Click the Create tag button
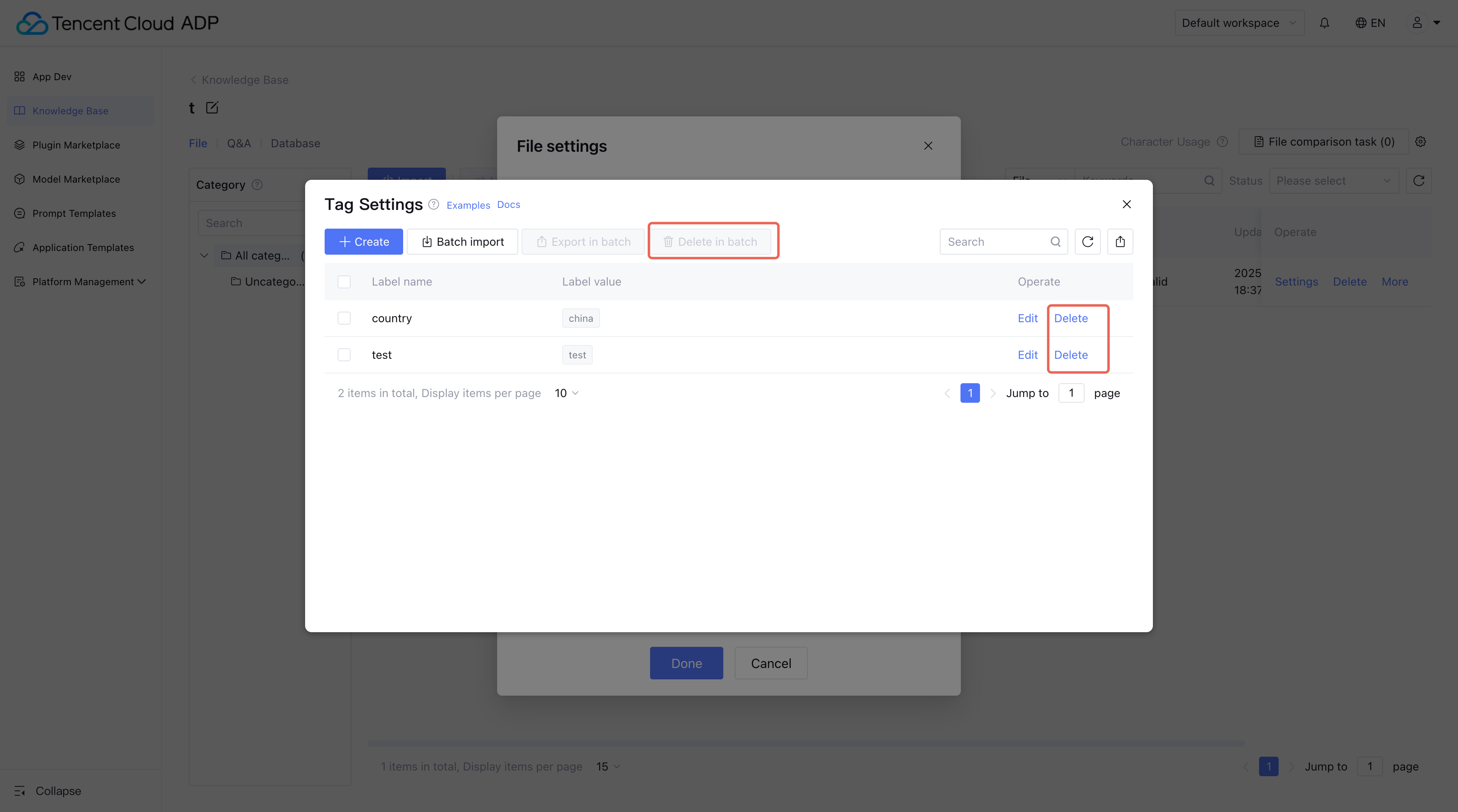Viewport: 1458px width, 812px height. (x=363, y=242)
